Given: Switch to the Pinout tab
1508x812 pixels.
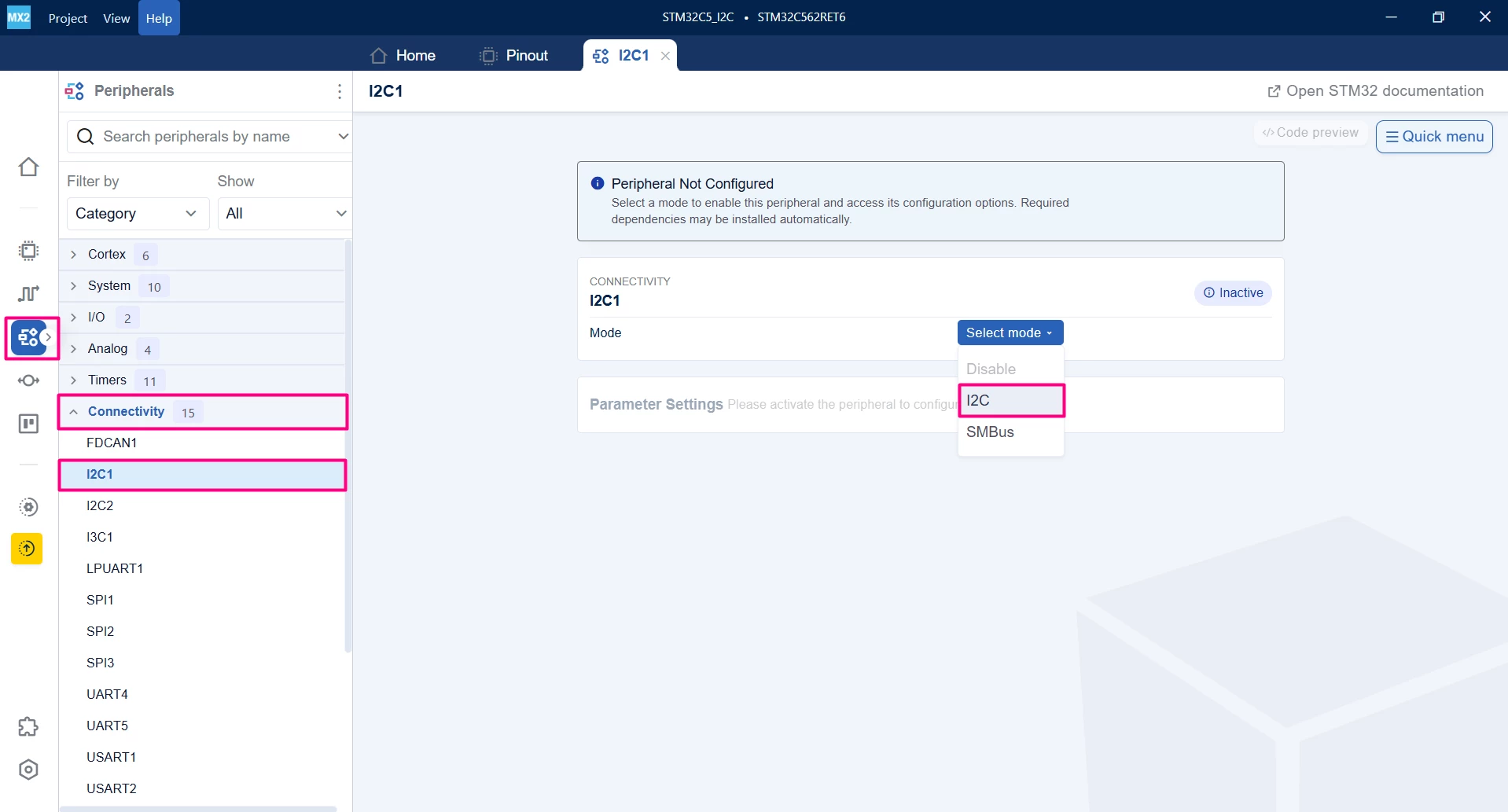Looking at the screenshot, I should [x=513, y=55].
